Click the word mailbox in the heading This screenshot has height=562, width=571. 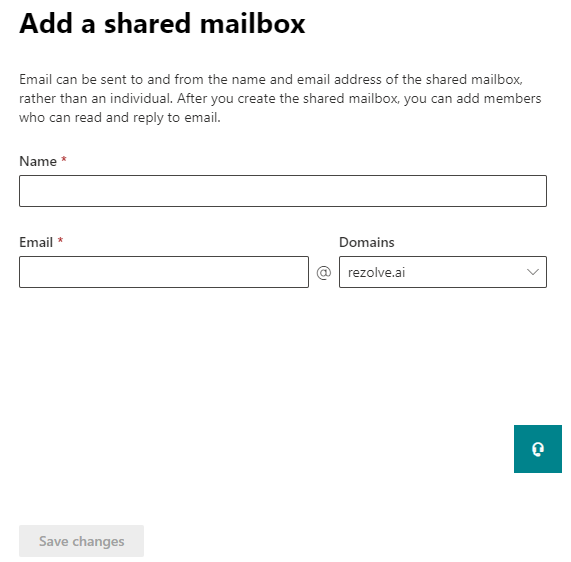pos(252,23)
